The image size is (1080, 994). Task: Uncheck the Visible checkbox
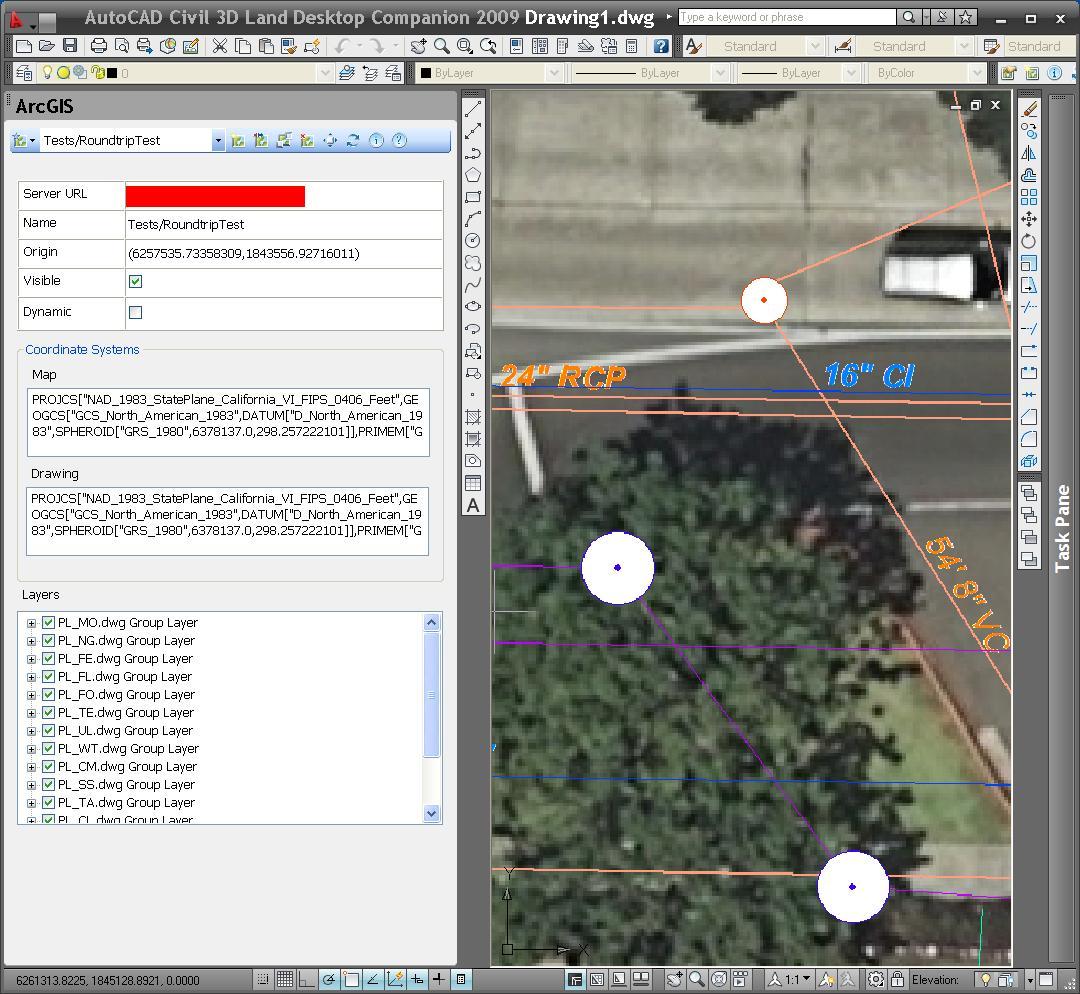pos(136,282)
